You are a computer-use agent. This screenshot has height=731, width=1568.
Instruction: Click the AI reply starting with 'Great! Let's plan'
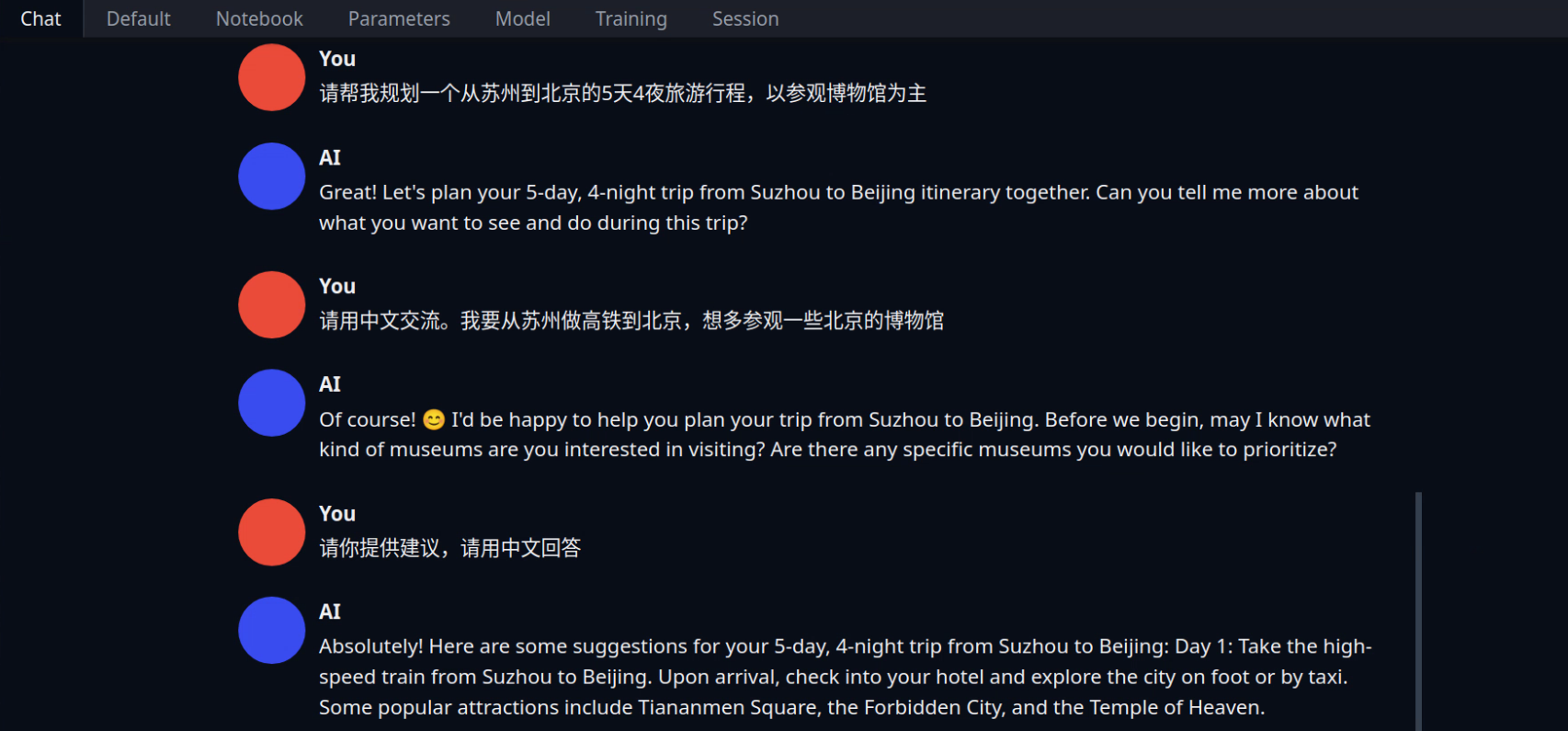point(838,208)
